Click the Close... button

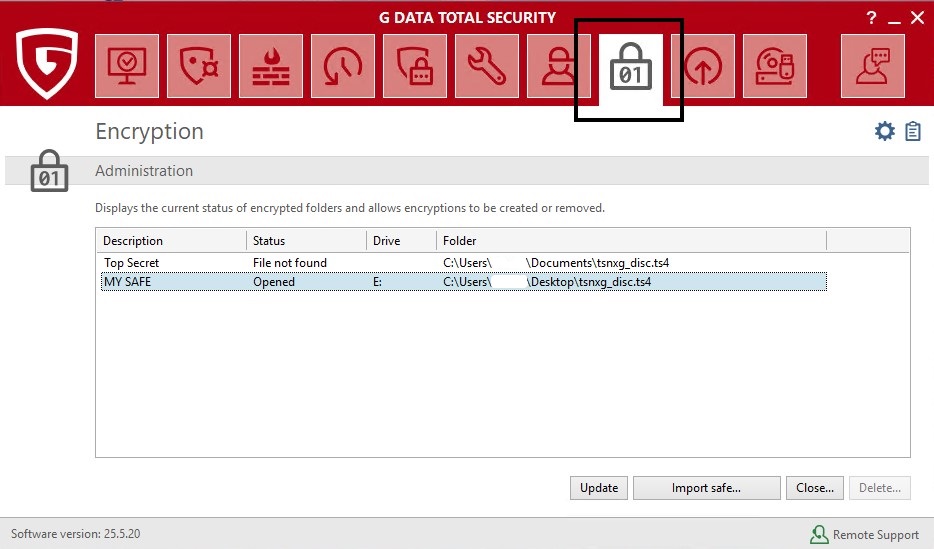click(x=815, y=488)
